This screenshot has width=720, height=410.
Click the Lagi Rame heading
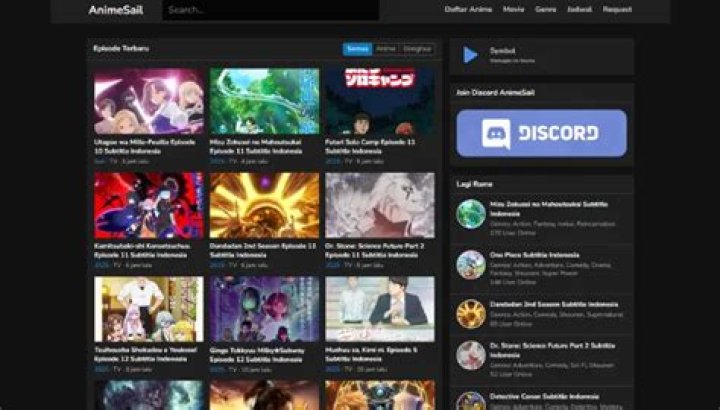(474, 184)
